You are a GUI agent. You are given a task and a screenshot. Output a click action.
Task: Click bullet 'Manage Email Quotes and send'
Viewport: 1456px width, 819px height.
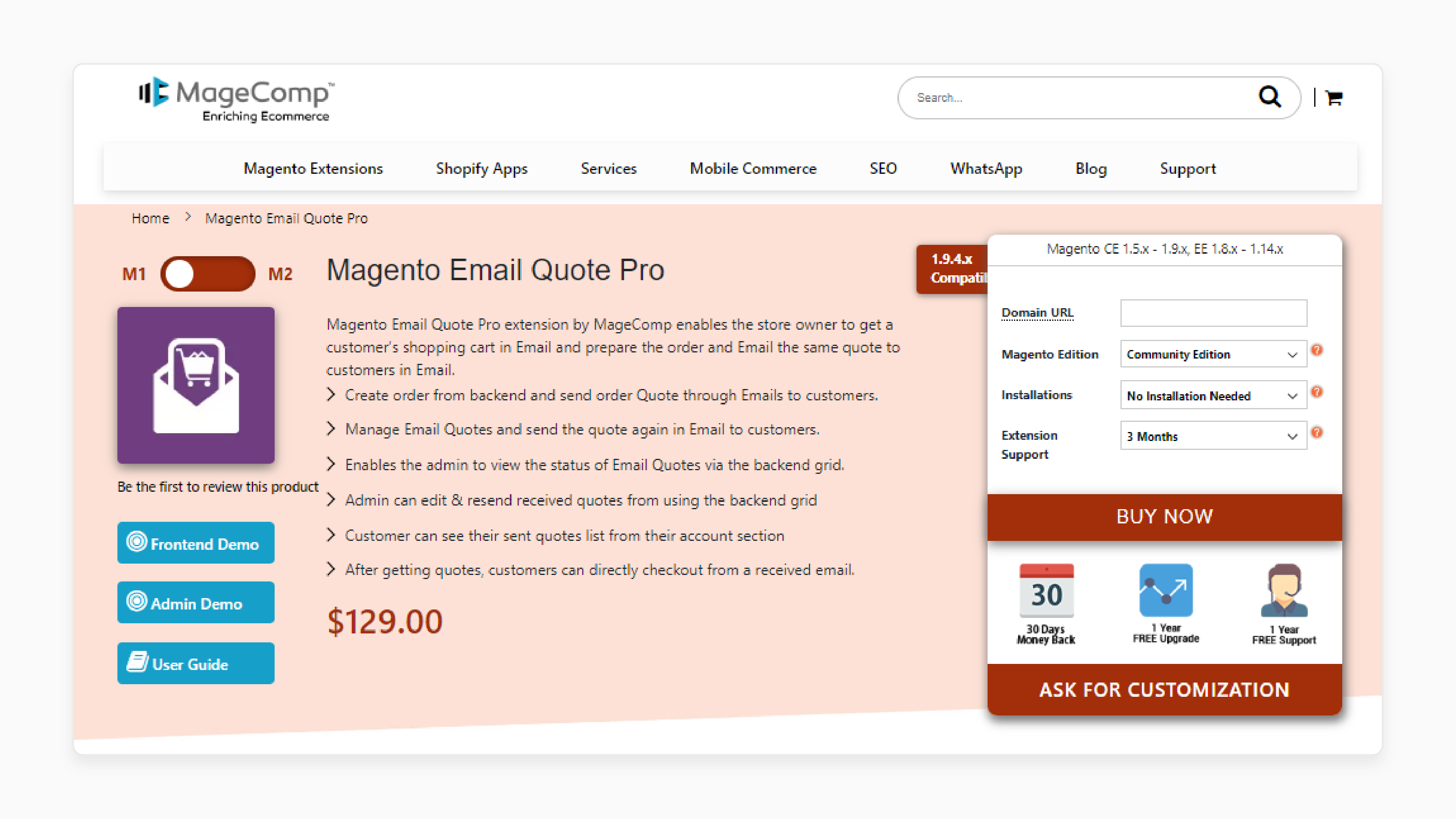(x=582, y=429)
